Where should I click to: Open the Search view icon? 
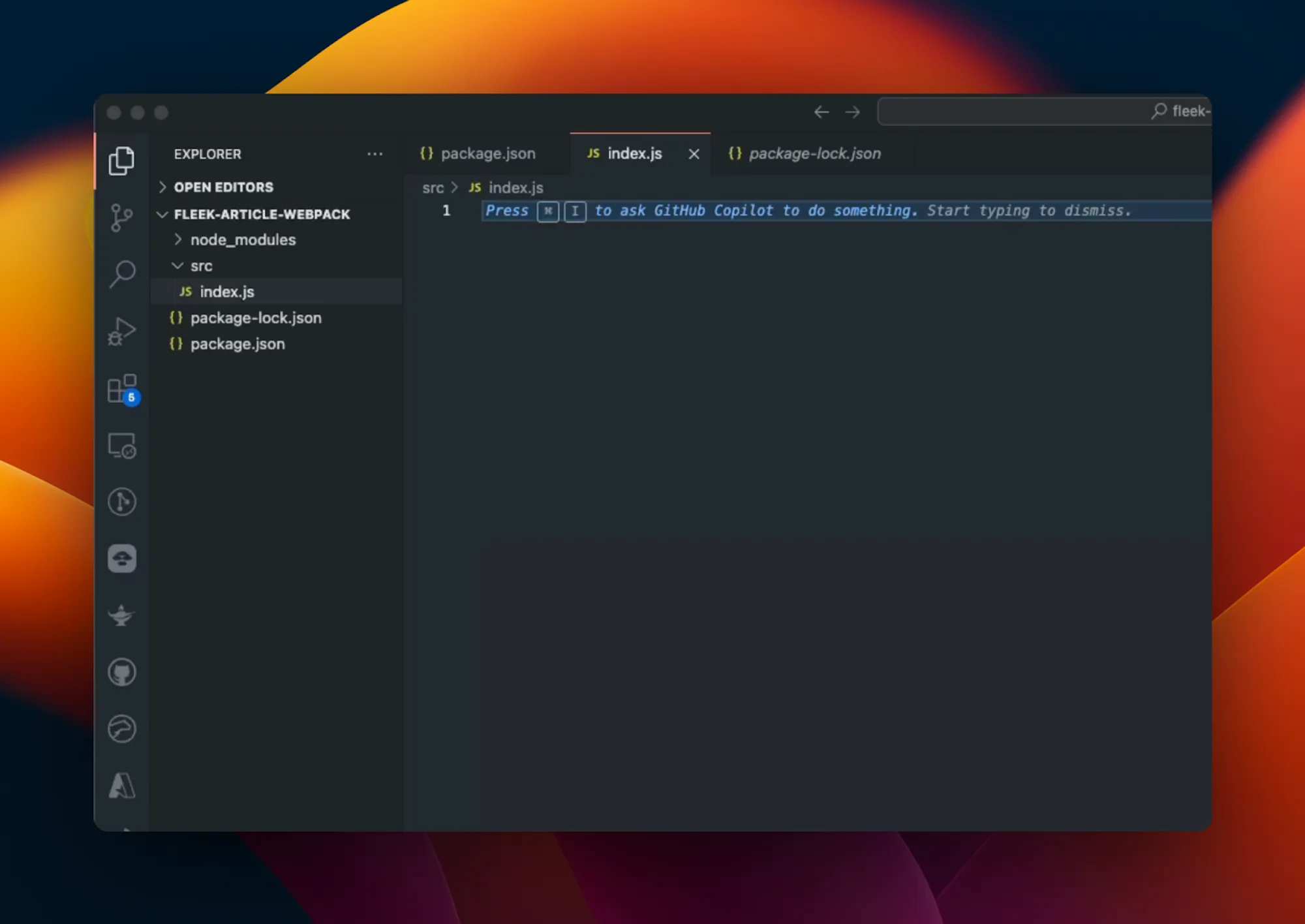point(121,273)
